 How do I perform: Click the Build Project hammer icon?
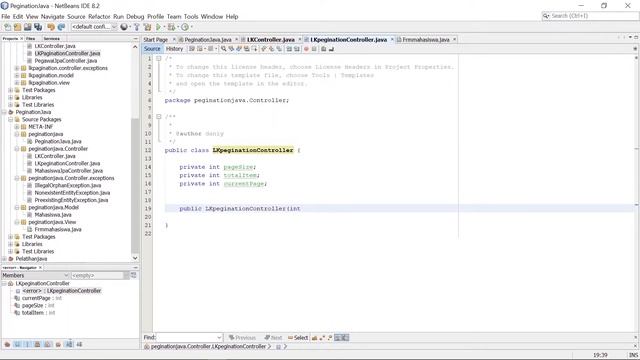coord(137,27)
